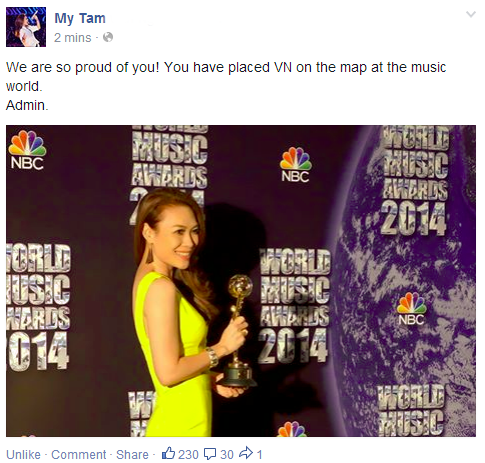View the 30 comments count
The image size is (485, 463).
pos(227,454)
